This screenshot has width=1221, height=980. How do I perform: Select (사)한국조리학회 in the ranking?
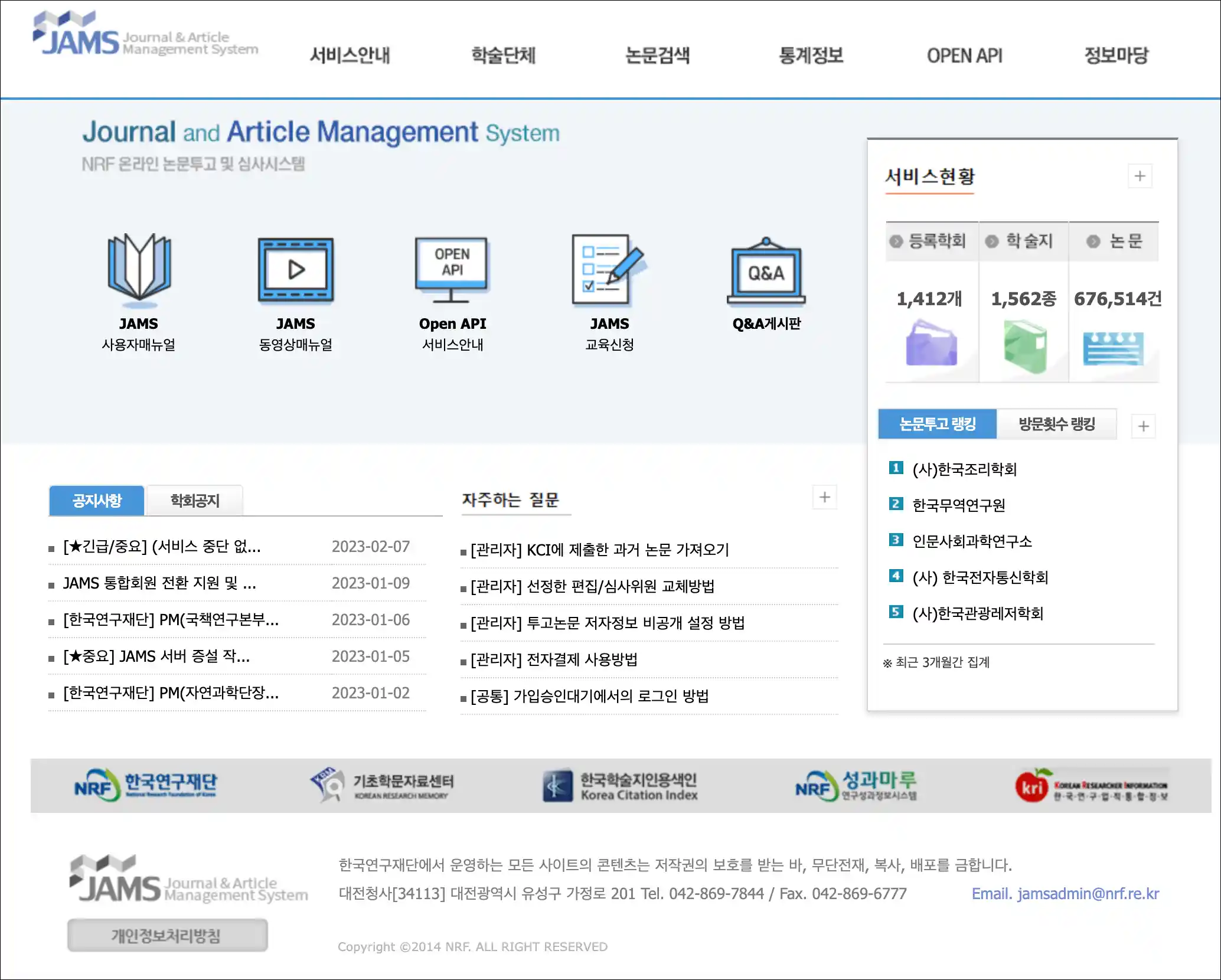click(964, 470)
